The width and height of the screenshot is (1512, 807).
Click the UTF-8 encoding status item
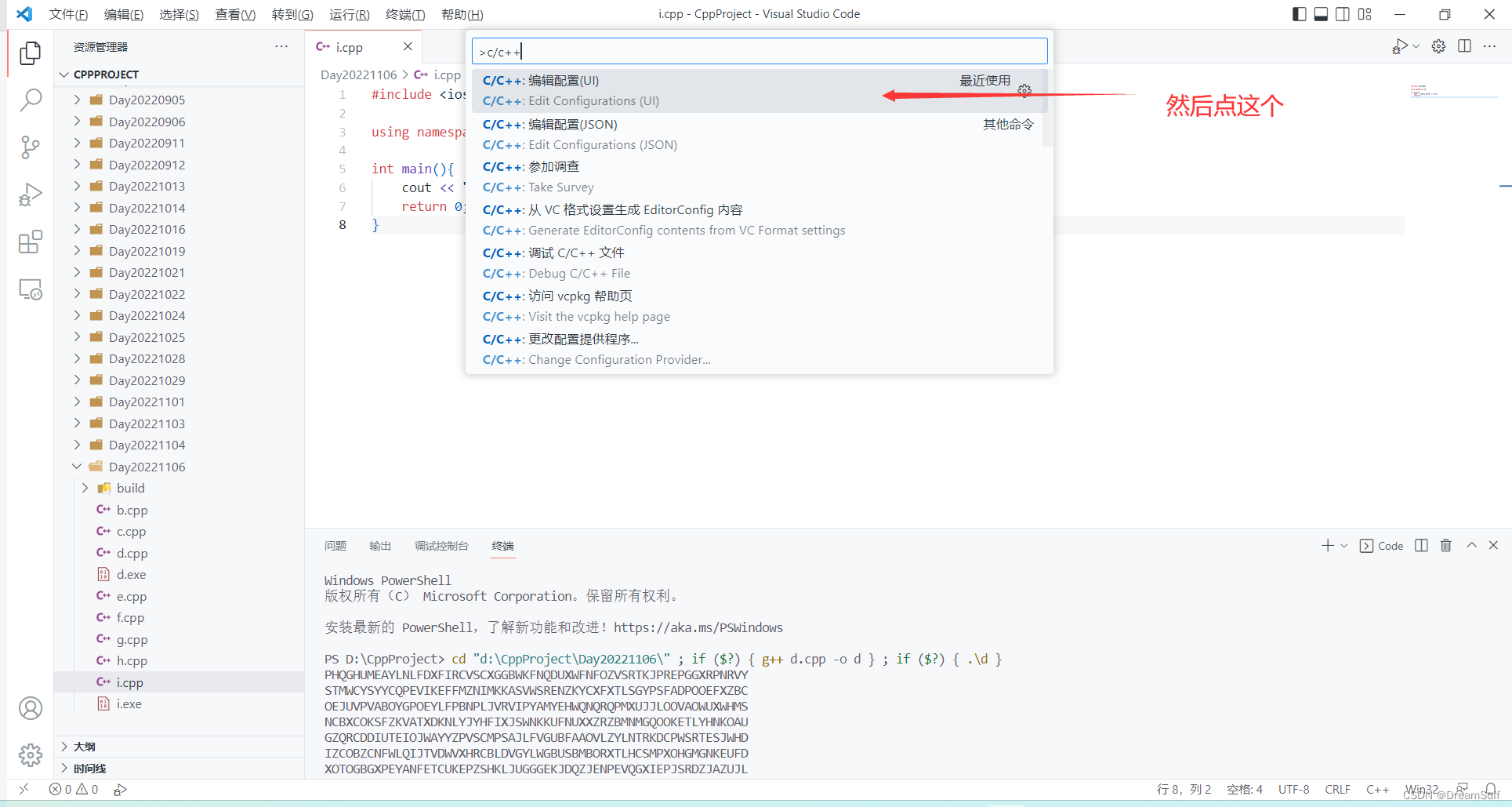[x=1293, y=789]
